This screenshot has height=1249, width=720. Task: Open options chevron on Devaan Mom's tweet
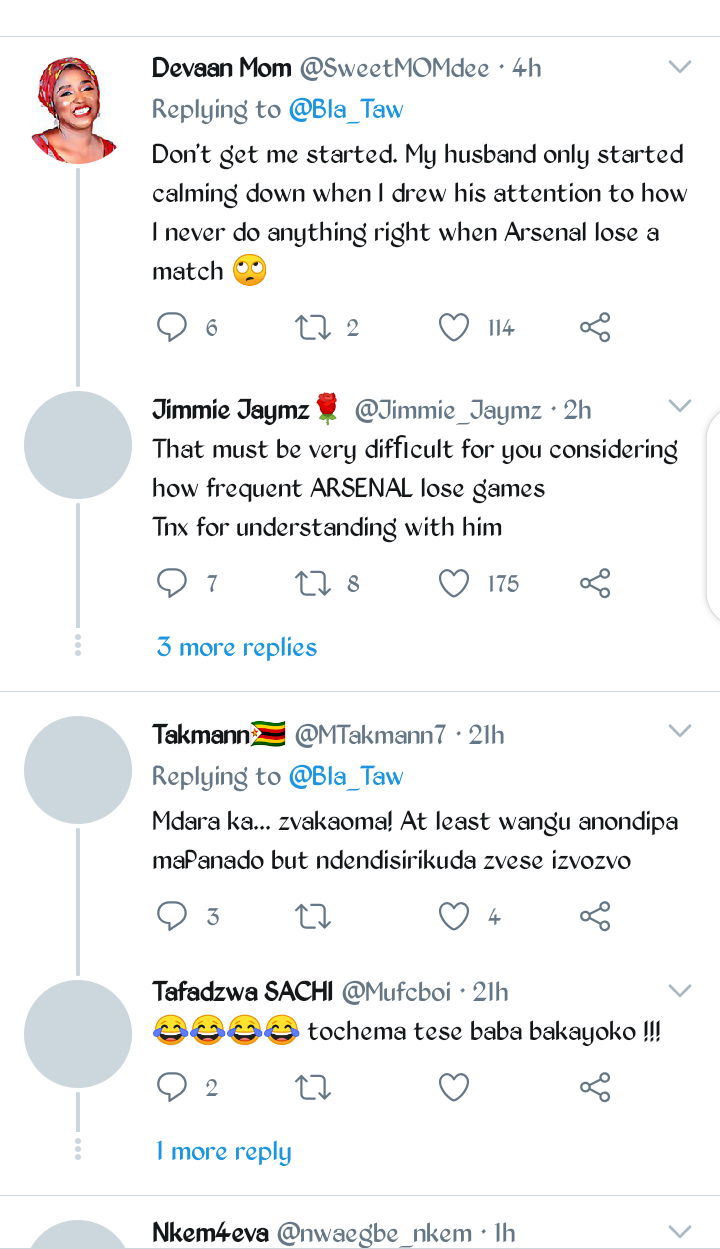click(x=680, y=68)
